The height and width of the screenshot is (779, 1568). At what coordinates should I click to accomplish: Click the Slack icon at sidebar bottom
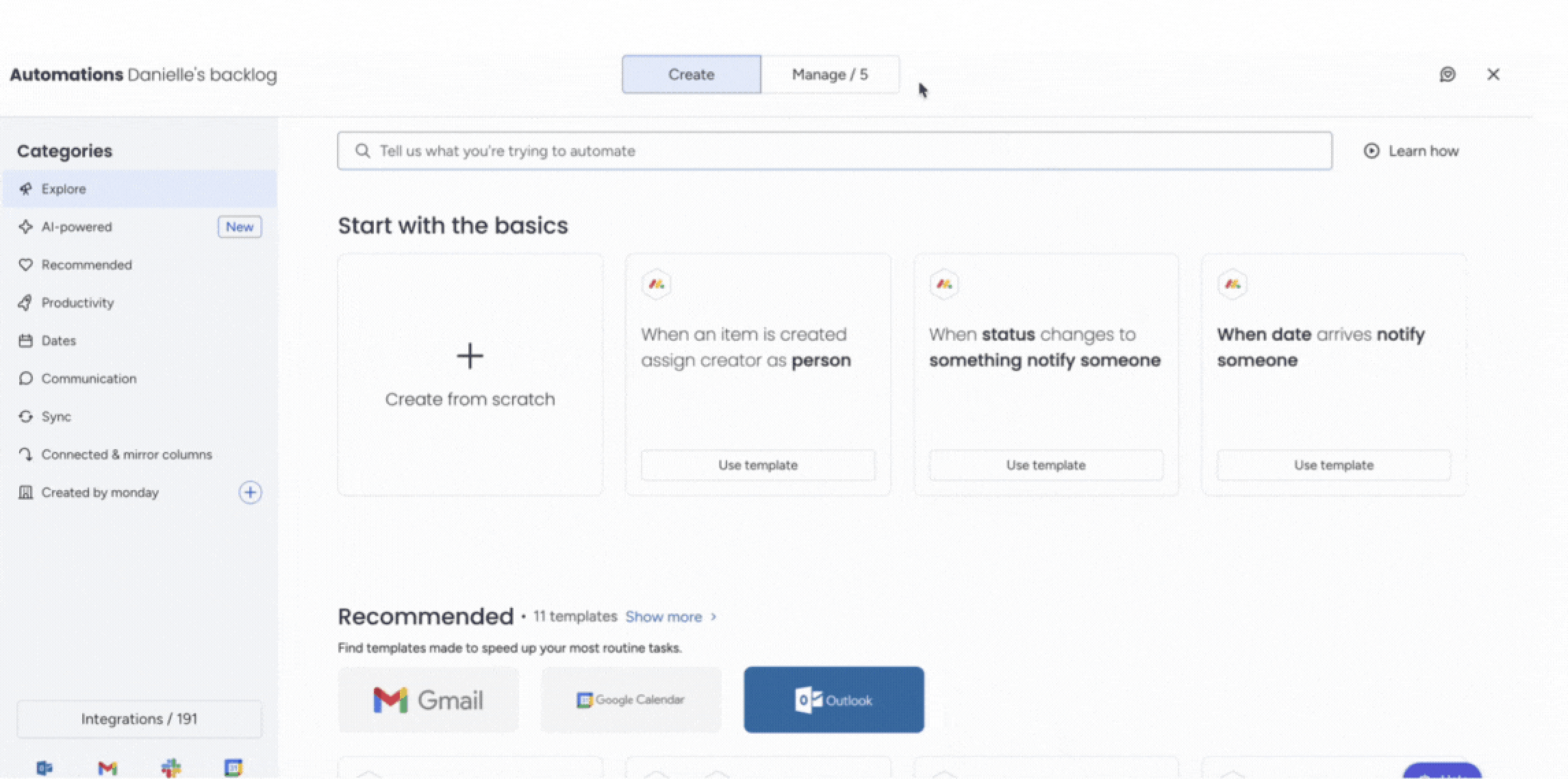click(x=171, y=767)
